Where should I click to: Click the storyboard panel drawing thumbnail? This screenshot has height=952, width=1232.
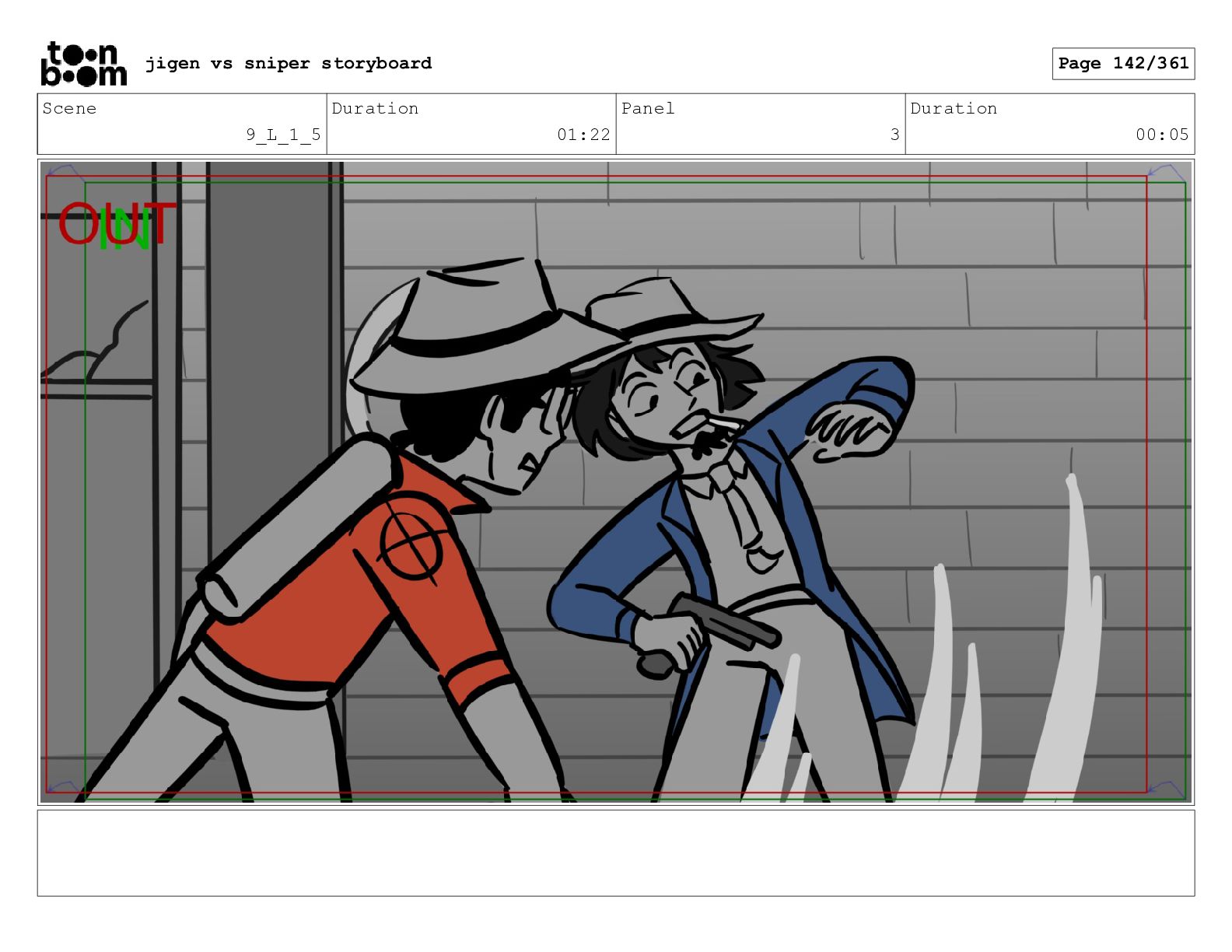(x=616, y=482)
